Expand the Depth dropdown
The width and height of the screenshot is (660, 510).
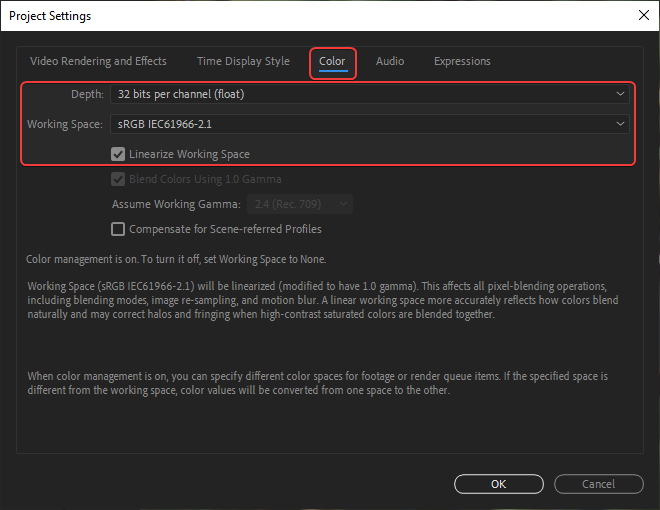tap(368, 94)
